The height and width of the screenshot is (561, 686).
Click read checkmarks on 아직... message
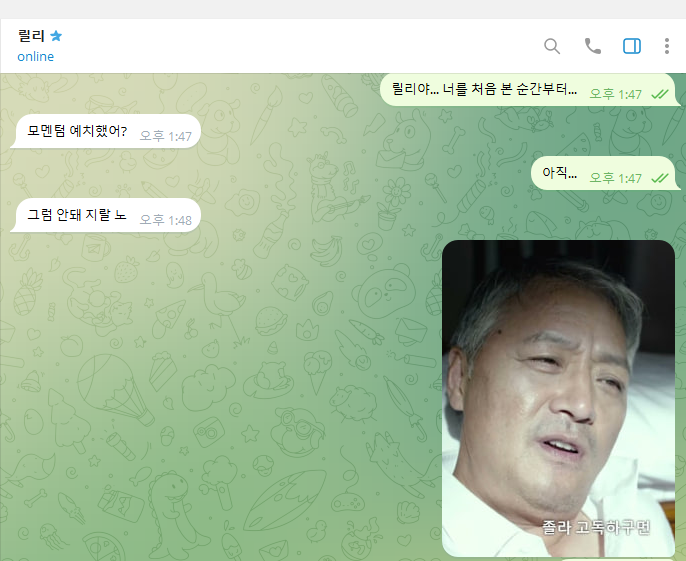click(x=660, y=178)
